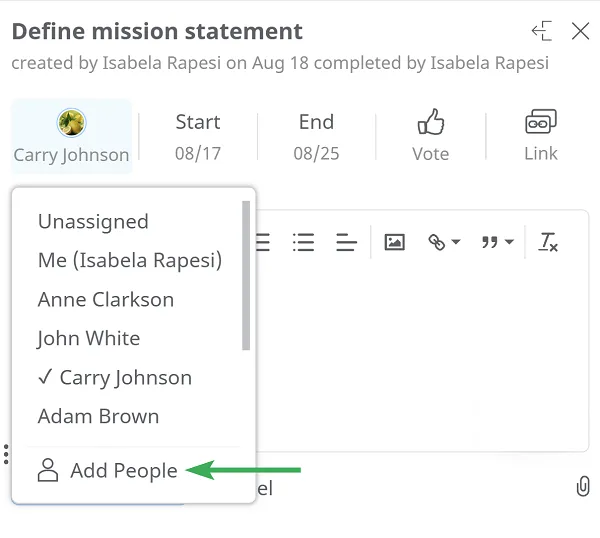Select Unassigned from the assignee list

coord(93,222)
